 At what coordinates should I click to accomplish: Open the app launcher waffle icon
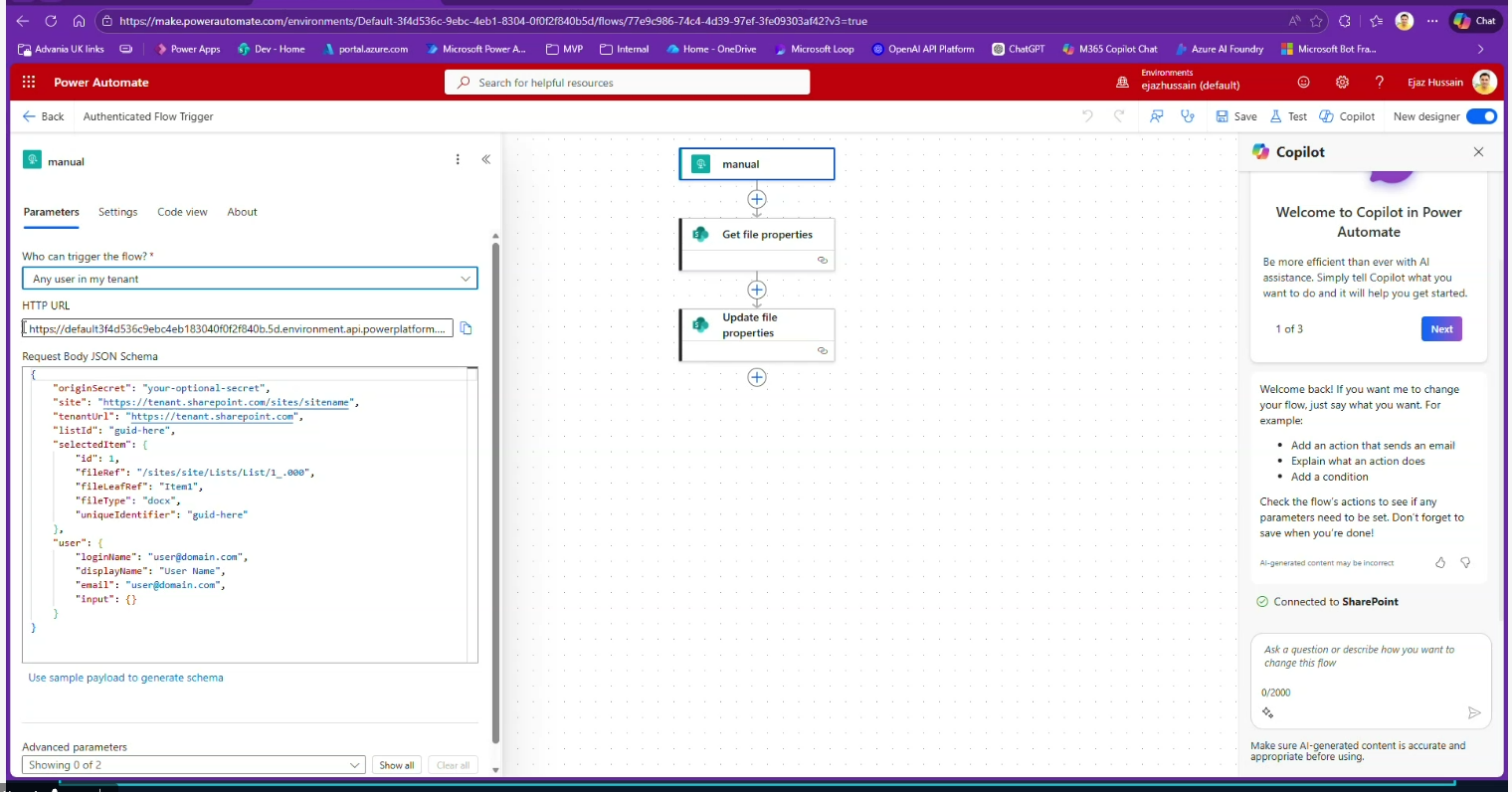tap(29, 83)
